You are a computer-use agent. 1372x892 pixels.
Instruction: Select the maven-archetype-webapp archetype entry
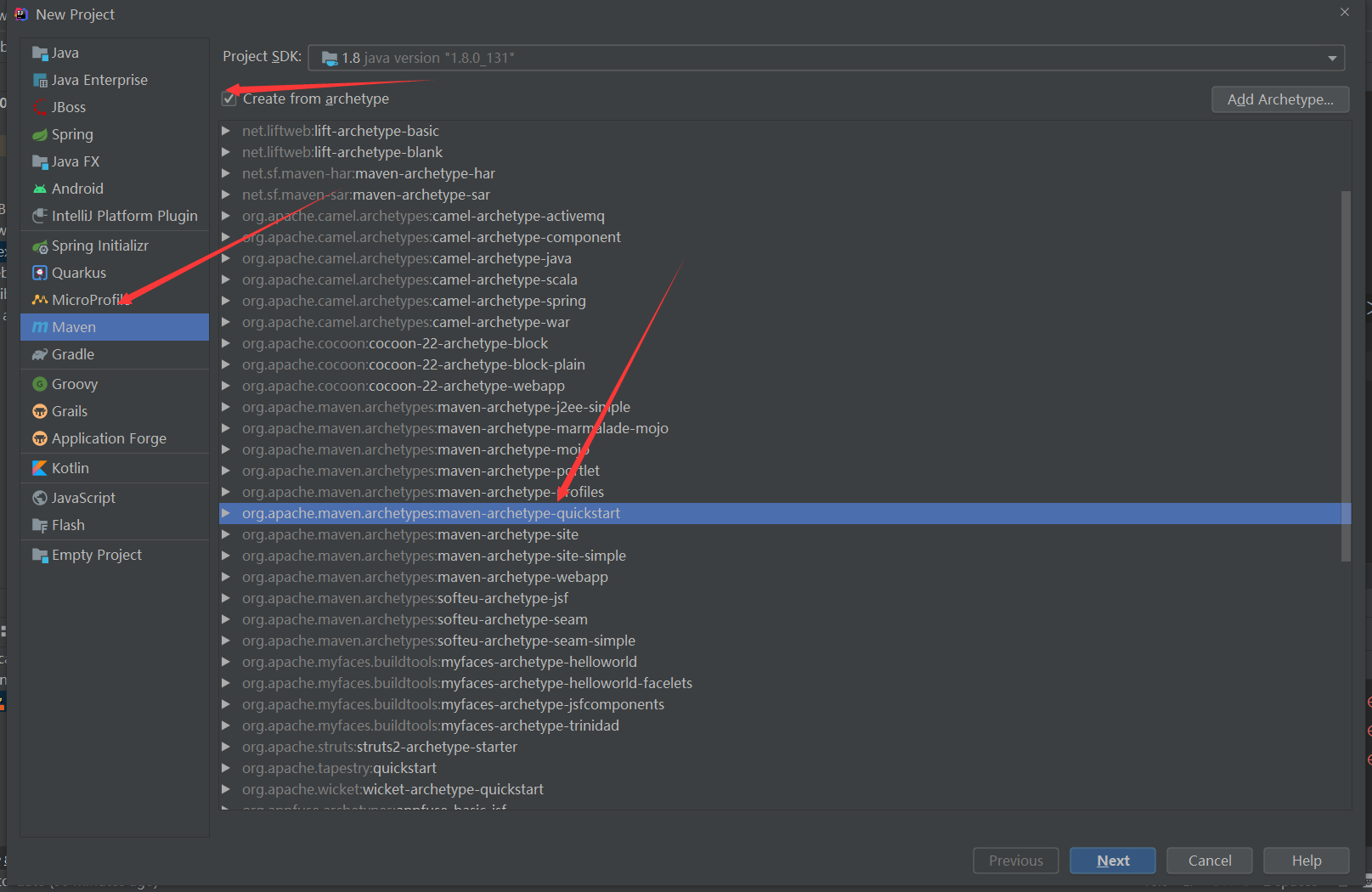425,576
